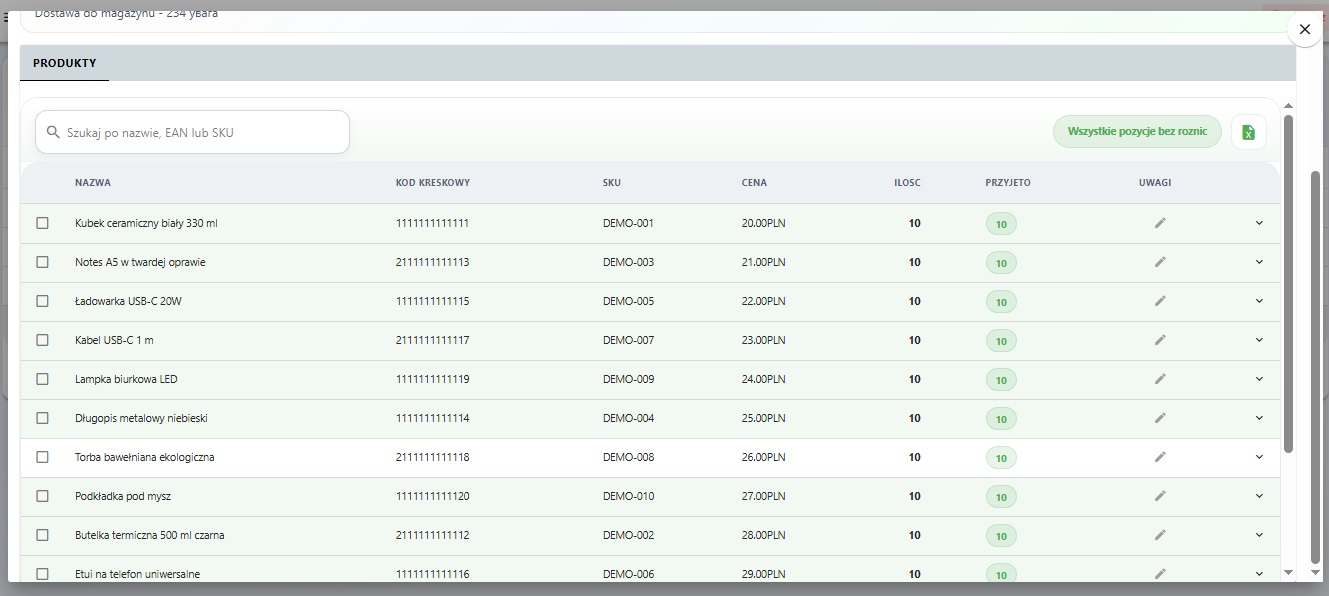1329x596 pixels.
Task: Edit notes for Lampka biurkowa LED
Action: [x=1160, y=379]
